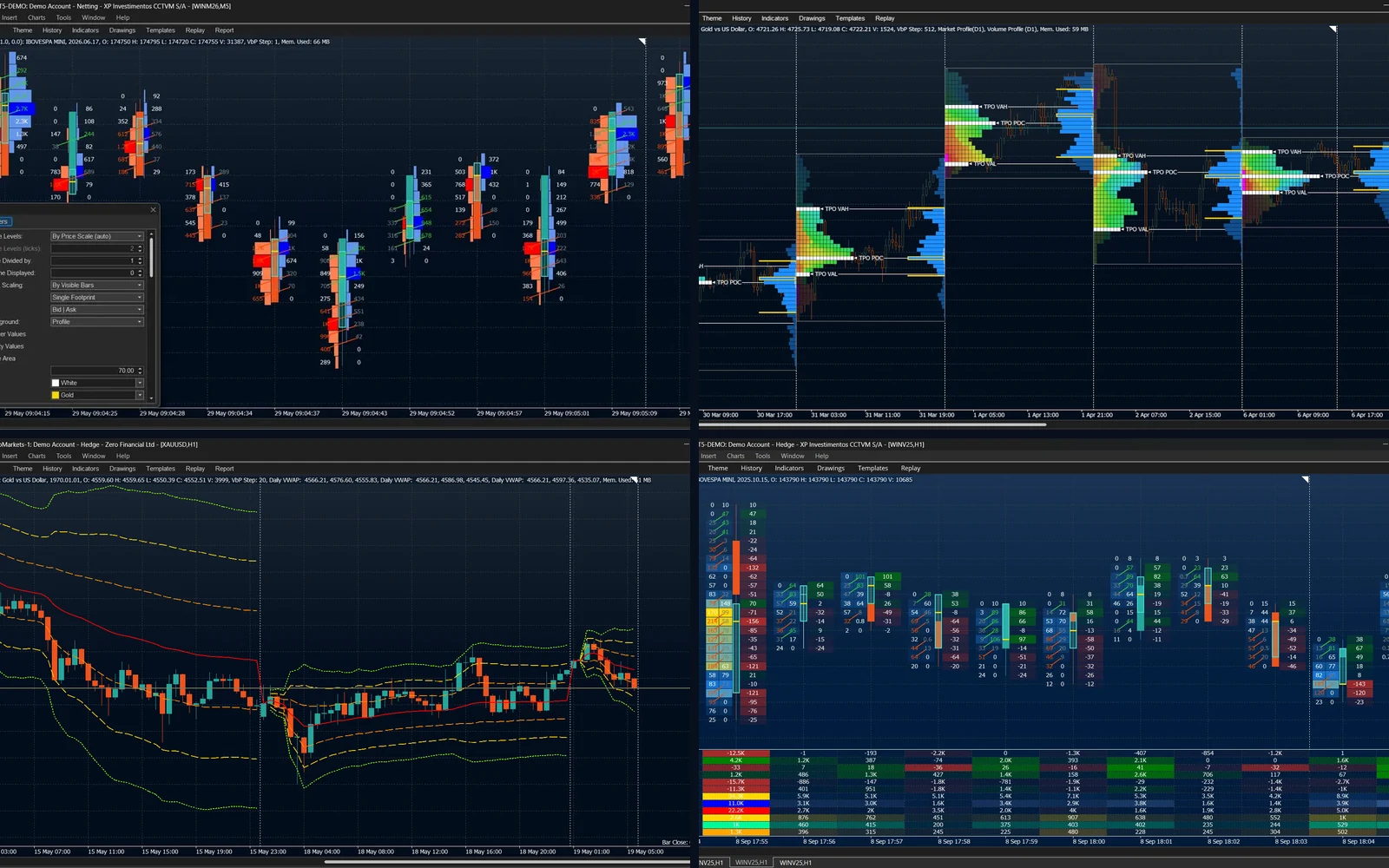
Task: Click chart shift triangle in WINM26,M5 window
Action: point(642,41)
